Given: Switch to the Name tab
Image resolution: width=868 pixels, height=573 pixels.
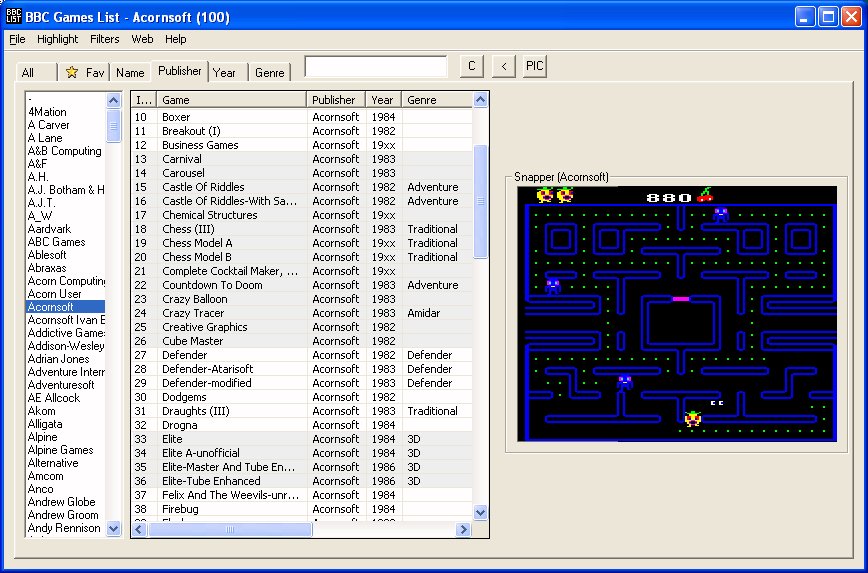Looking at the screenshot, I should (x=130, y=73).
